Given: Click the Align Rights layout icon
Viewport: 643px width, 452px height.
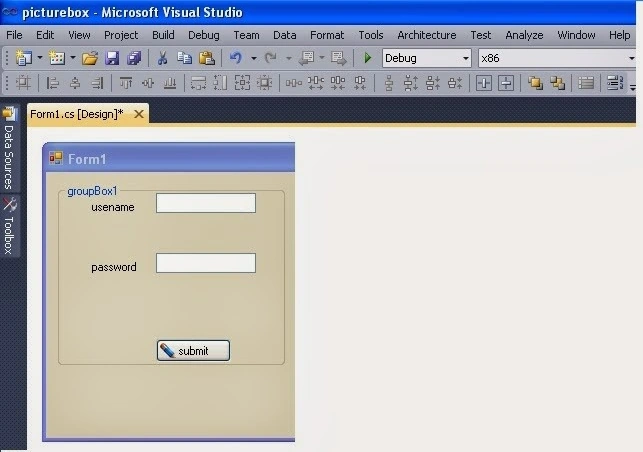Looking at the screenshot, I should click(x=97, y=83).
